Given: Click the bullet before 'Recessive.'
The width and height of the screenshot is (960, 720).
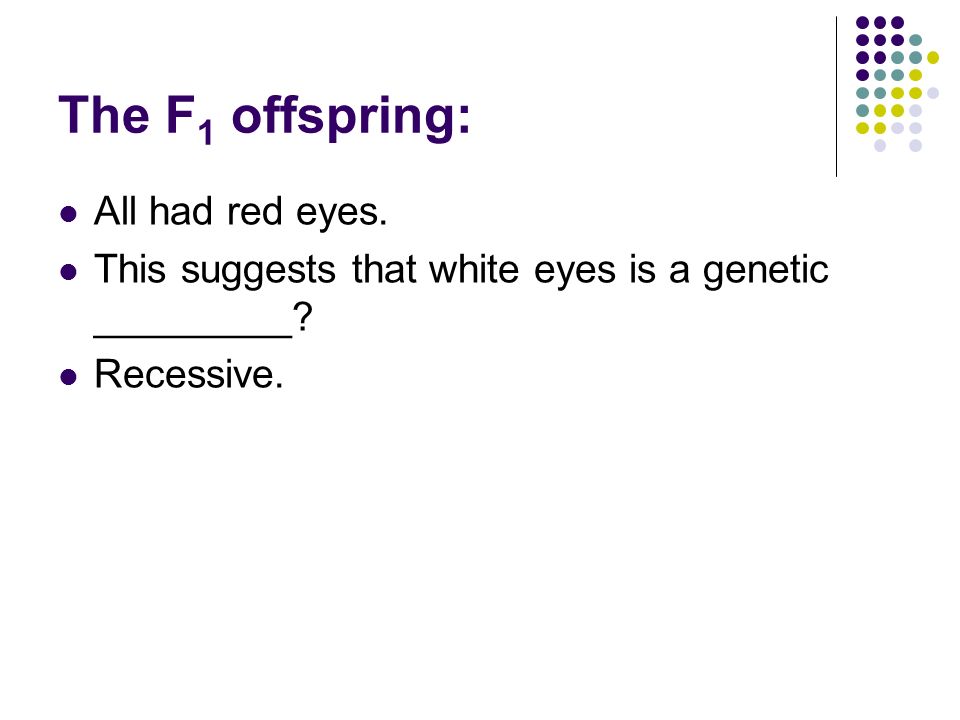Looking at the screenshot, I should pyautogui.click(x=69, y=376).
